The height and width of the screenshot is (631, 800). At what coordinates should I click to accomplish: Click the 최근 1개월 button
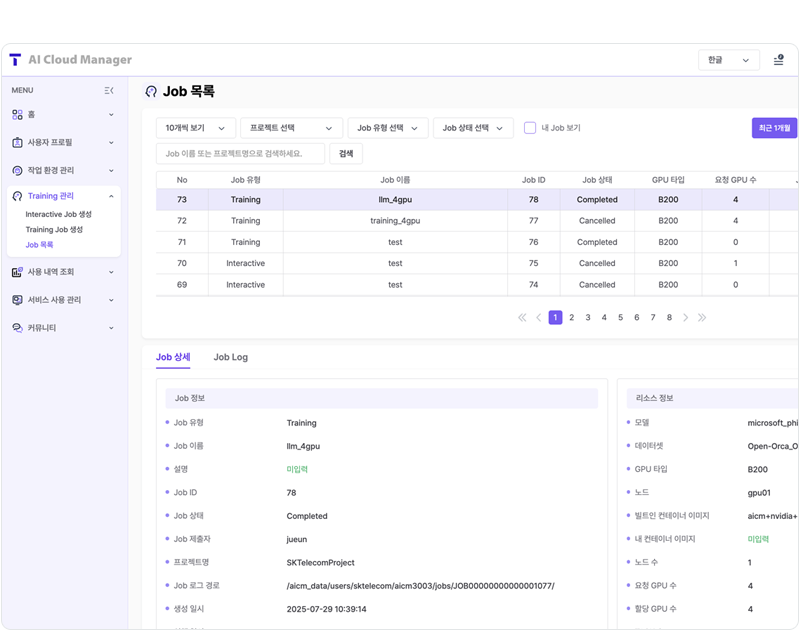(x=774, y=128)
